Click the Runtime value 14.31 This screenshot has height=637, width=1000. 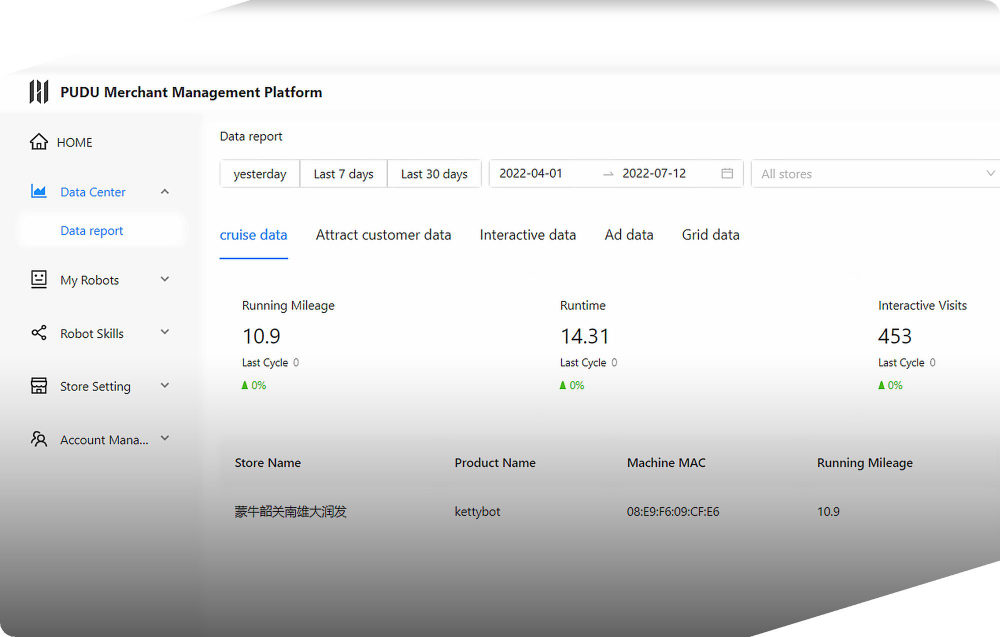click(584, 336)
